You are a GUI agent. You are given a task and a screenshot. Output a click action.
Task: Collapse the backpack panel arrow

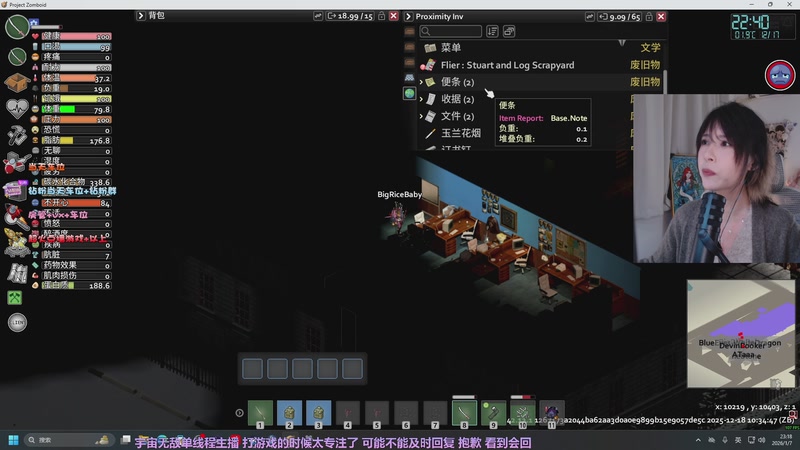(141, 16)
